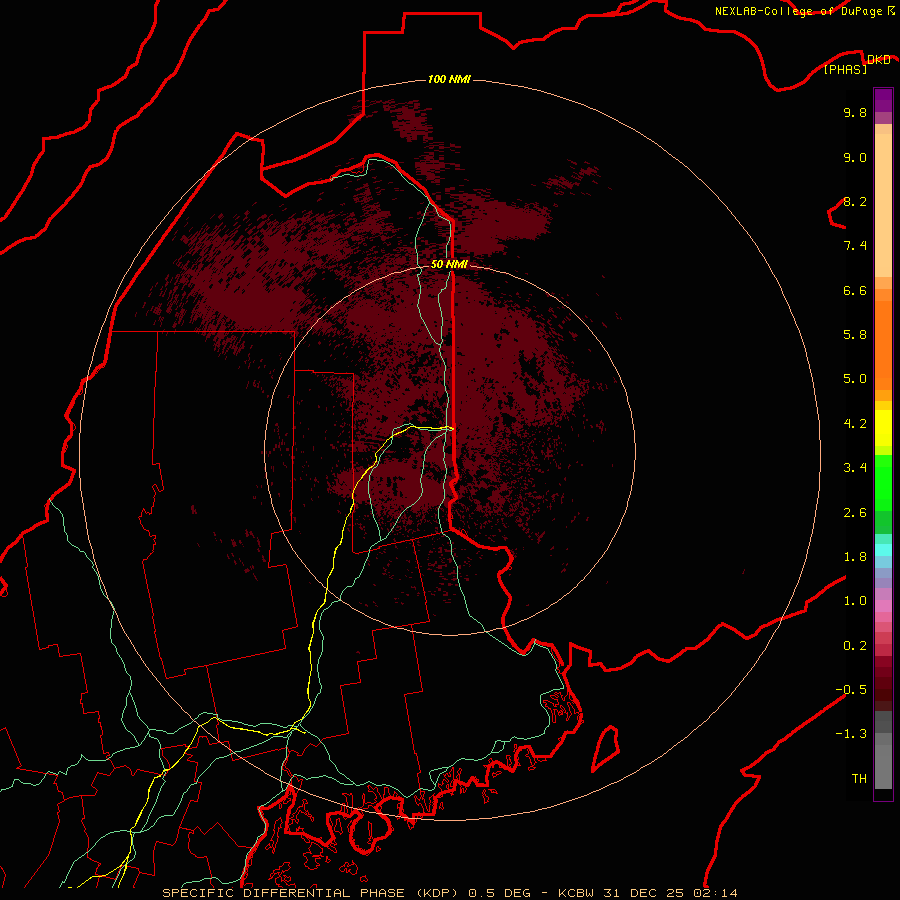Click the purple top segment of color bar
Viewport: 900px width, 900px height.
[x=883, y=100]
